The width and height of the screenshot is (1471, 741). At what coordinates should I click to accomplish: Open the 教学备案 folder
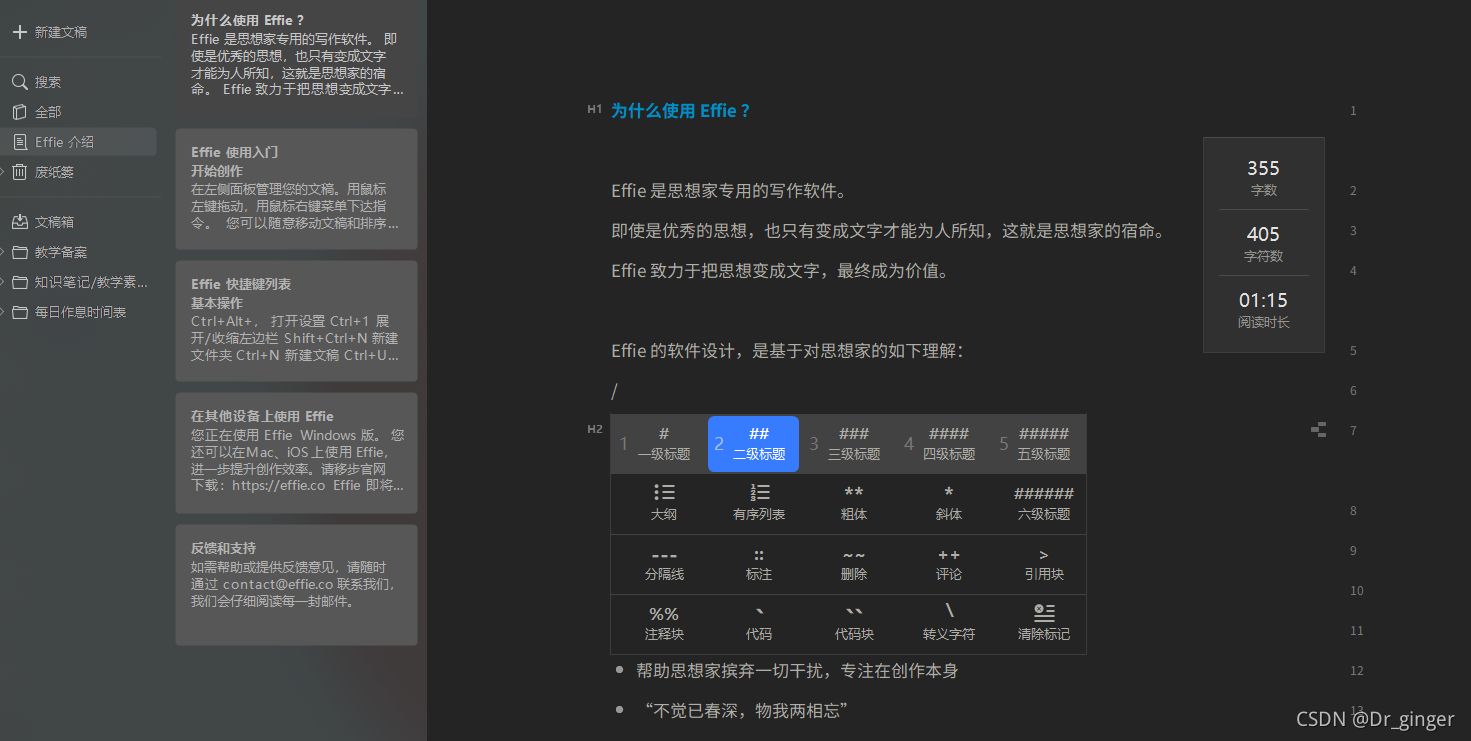coord(49,252)
